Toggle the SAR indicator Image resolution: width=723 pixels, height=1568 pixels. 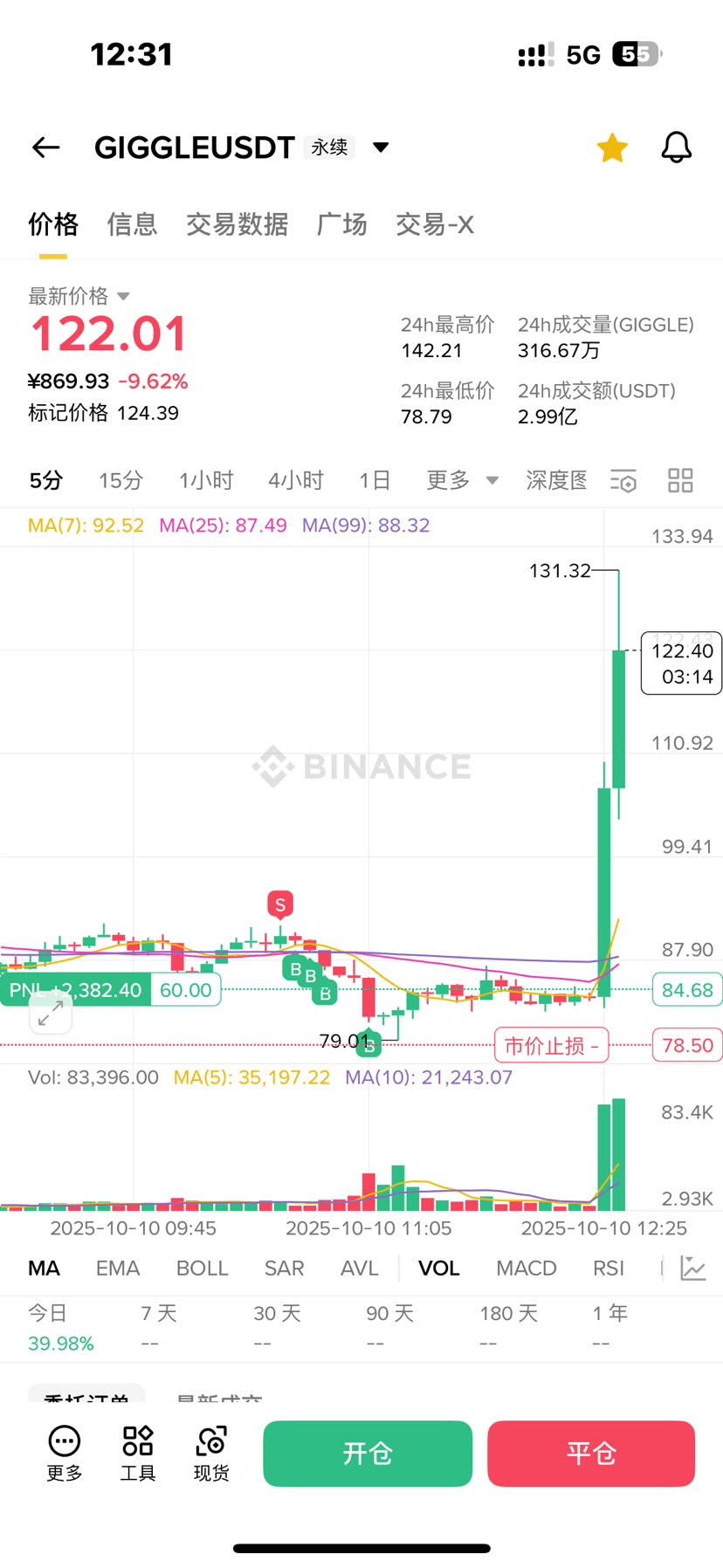[284, 1269]
